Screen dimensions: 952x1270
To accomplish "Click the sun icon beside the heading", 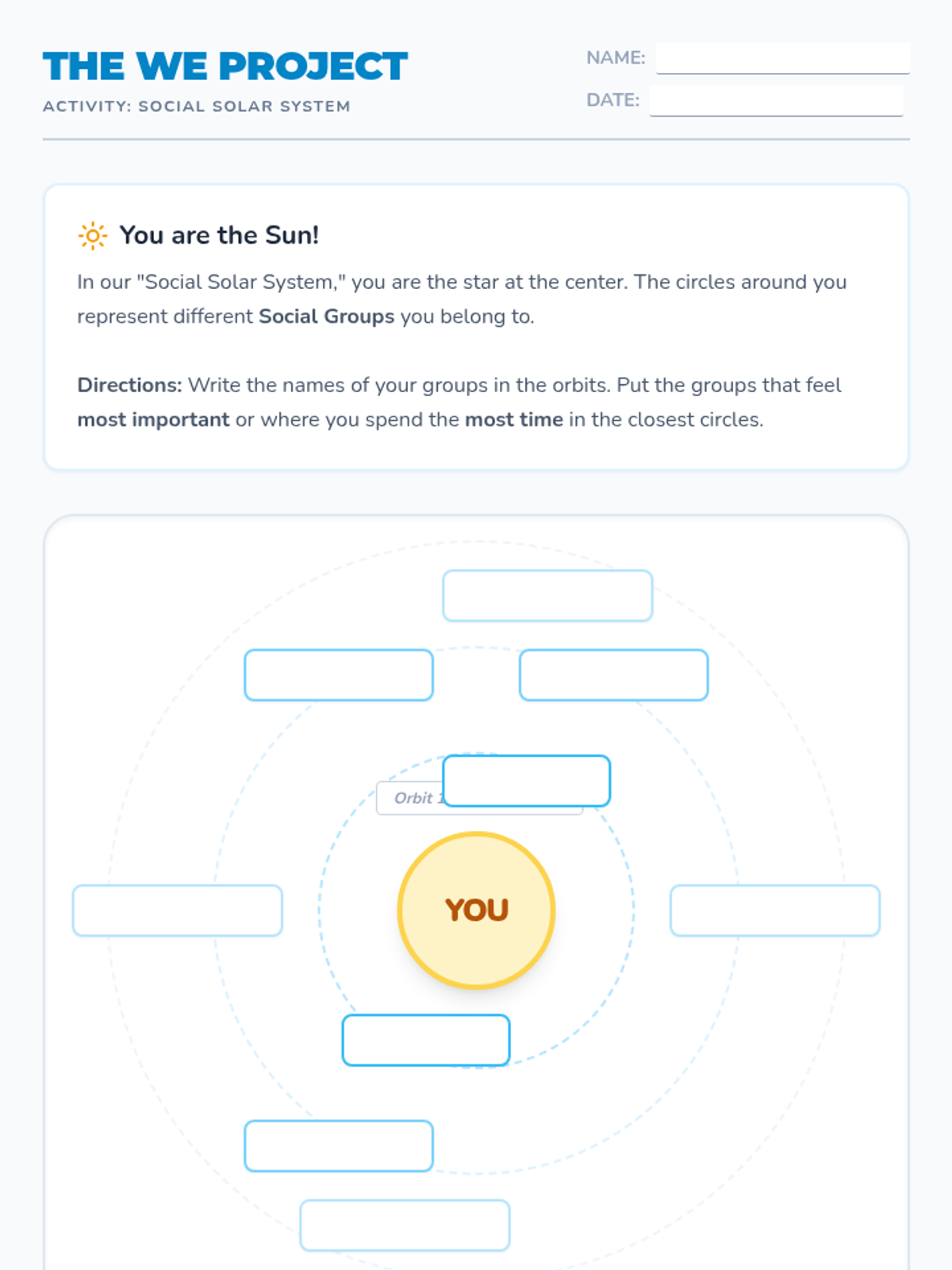I will coord(92,236).
